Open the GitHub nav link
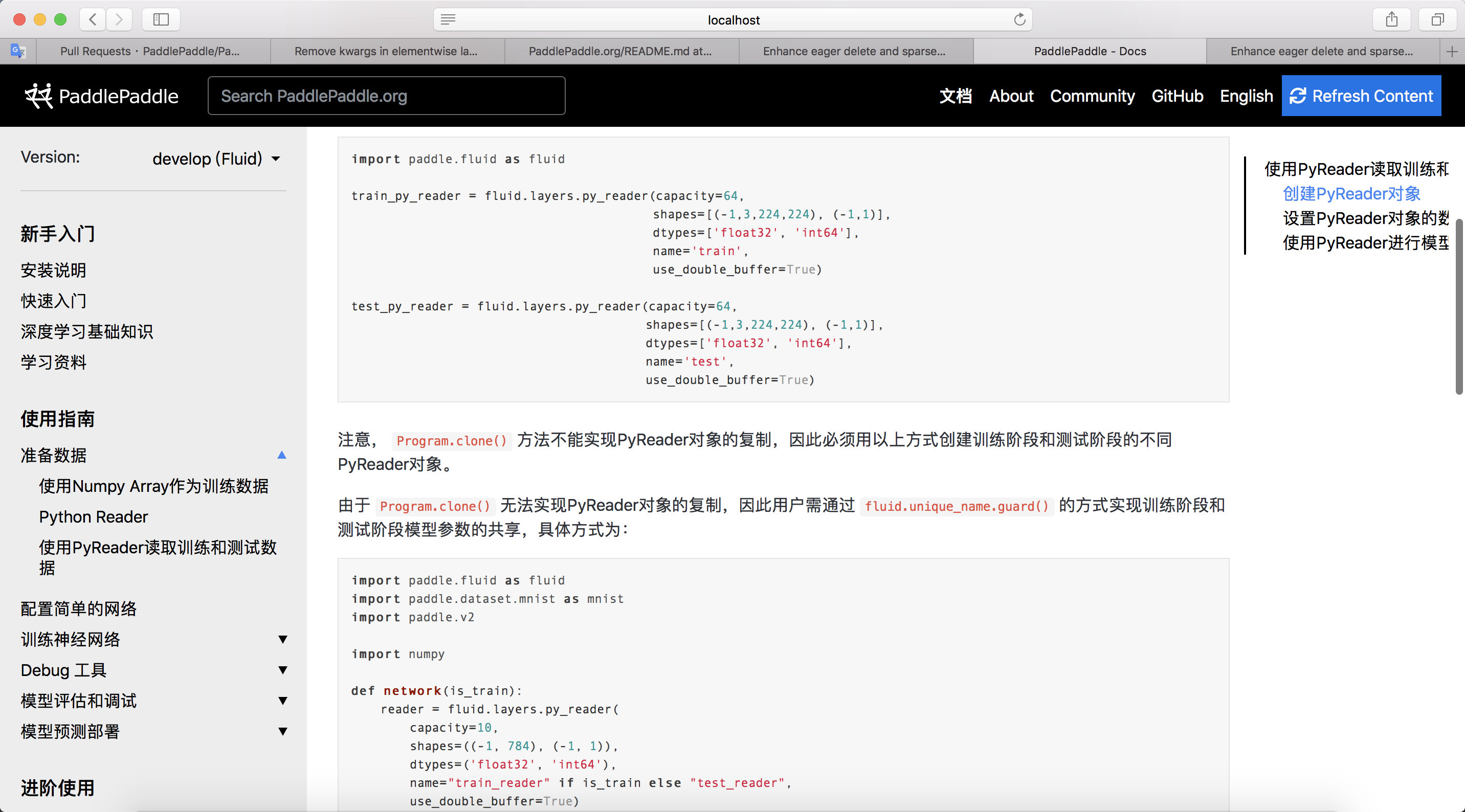Viewport: 1465px width, 812px height. (1177, 96)
